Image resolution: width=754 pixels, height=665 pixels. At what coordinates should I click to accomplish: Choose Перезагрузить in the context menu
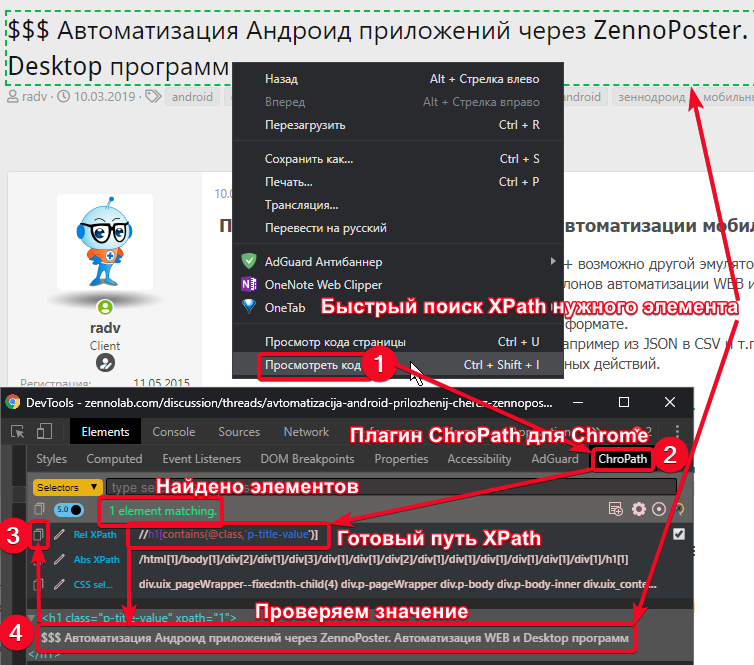(398, 125)
